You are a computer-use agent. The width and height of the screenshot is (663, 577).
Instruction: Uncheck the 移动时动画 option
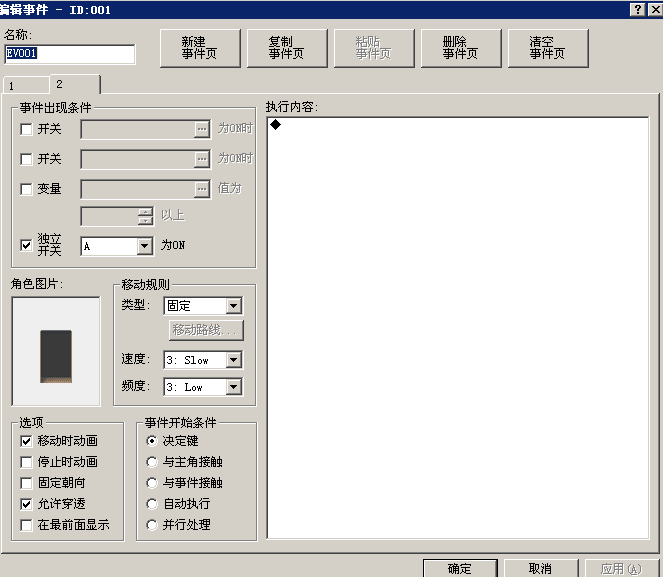[26, 441]
